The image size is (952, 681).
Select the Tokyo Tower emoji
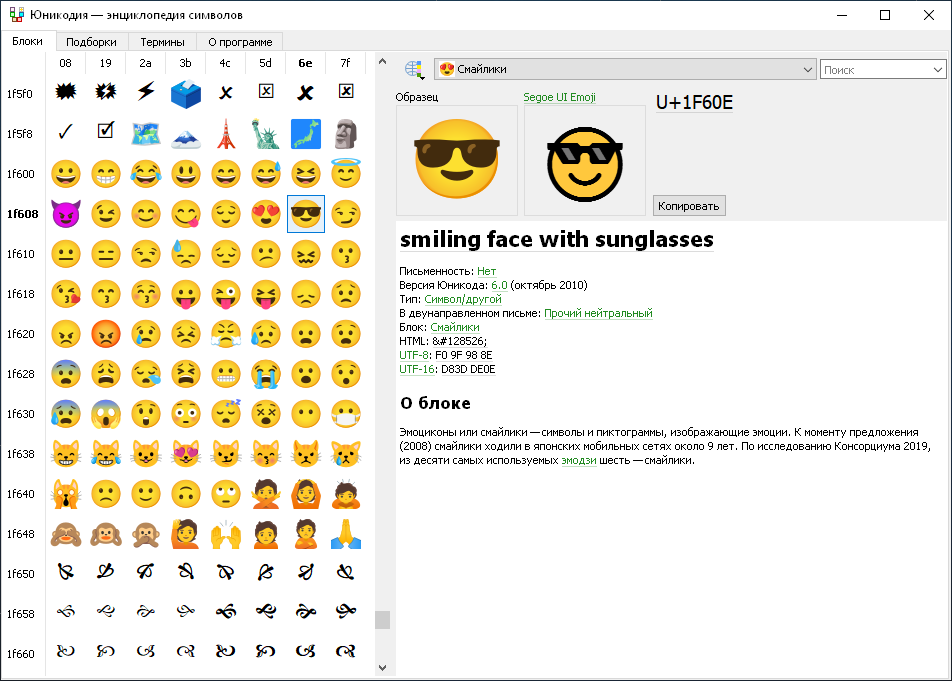tap(225, 134)
